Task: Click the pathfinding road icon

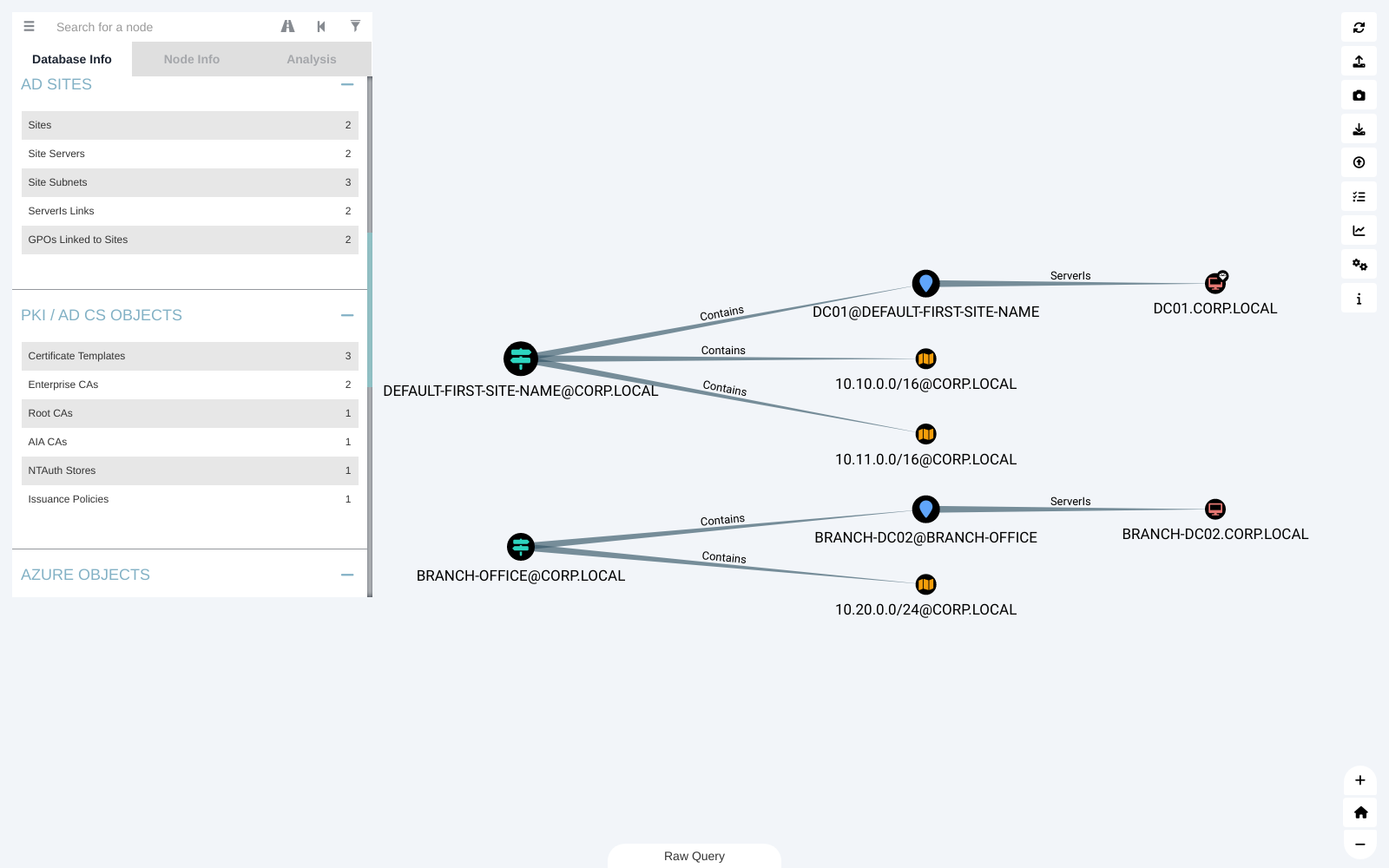Action: coord(287,27)
